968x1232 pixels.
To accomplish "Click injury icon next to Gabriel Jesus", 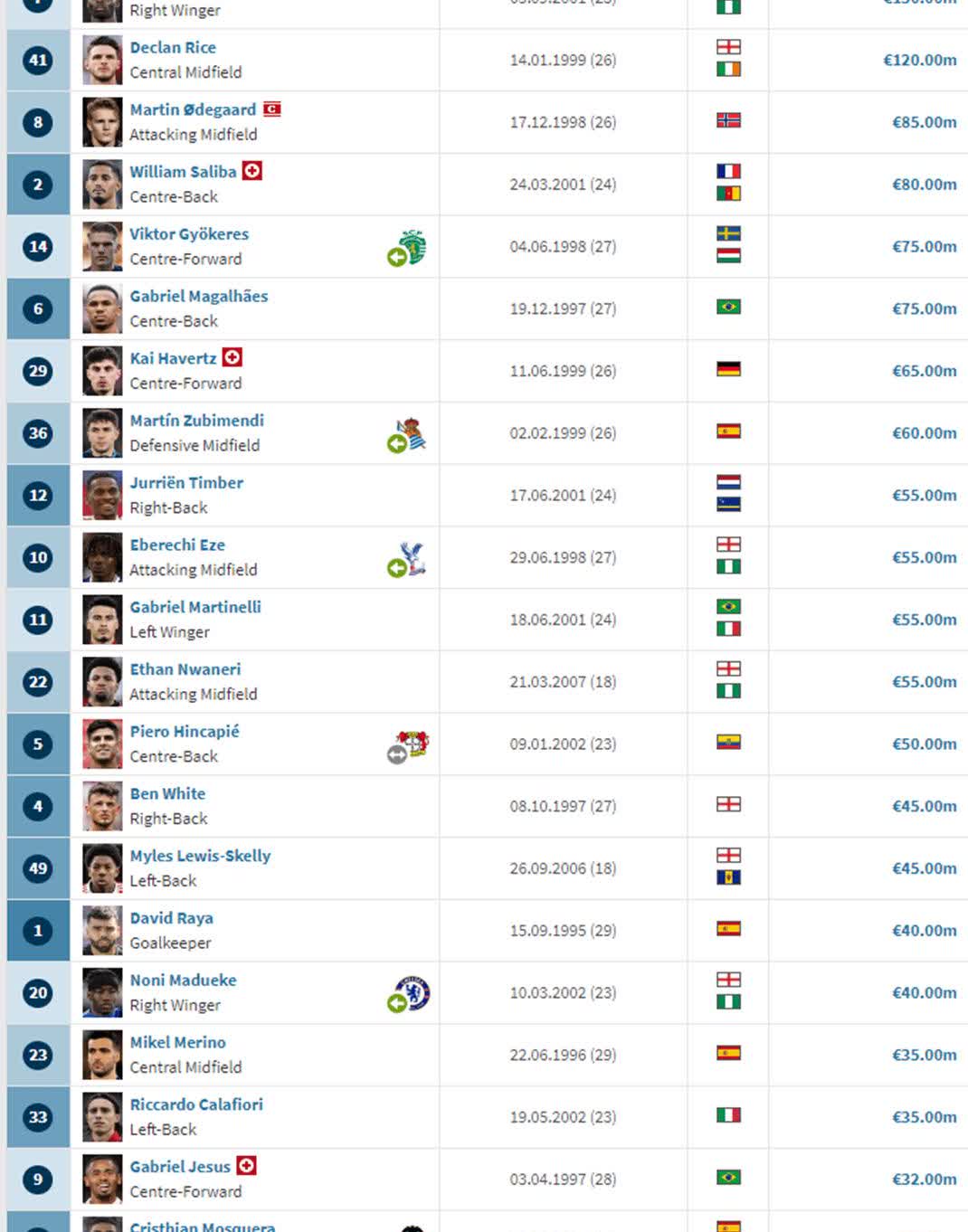I will point(246,1166).
